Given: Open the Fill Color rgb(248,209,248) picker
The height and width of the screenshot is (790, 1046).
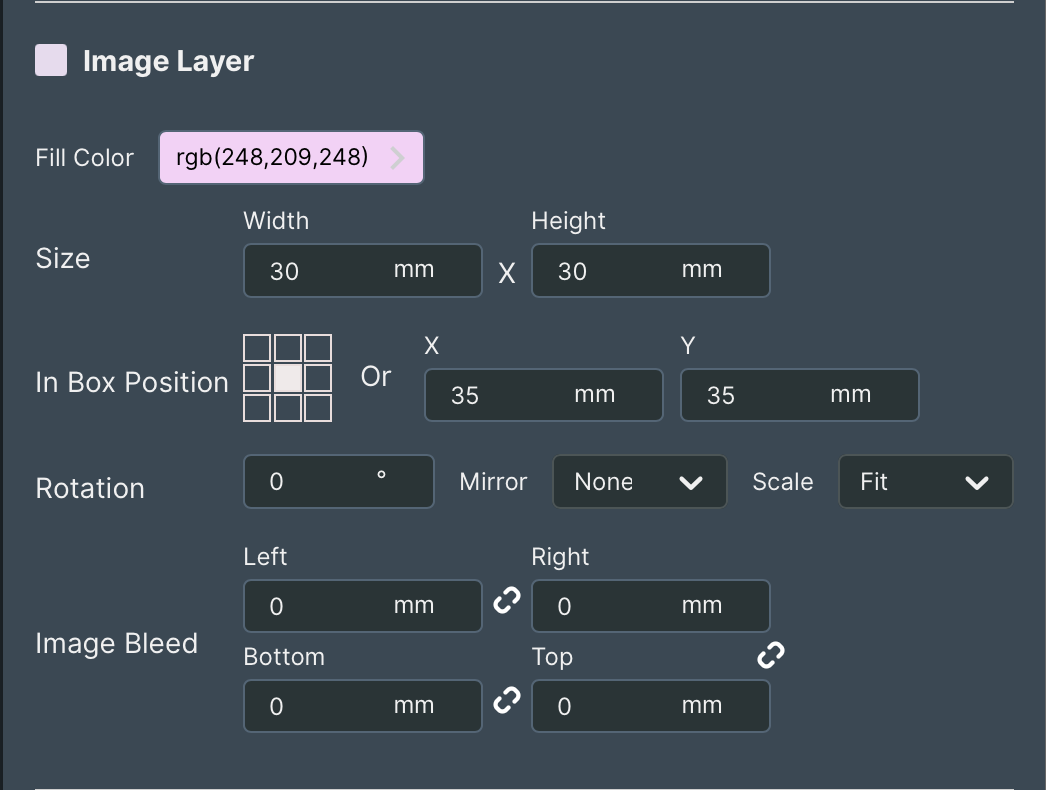Looking at the screenshot, I should click(x=291, y=157).
